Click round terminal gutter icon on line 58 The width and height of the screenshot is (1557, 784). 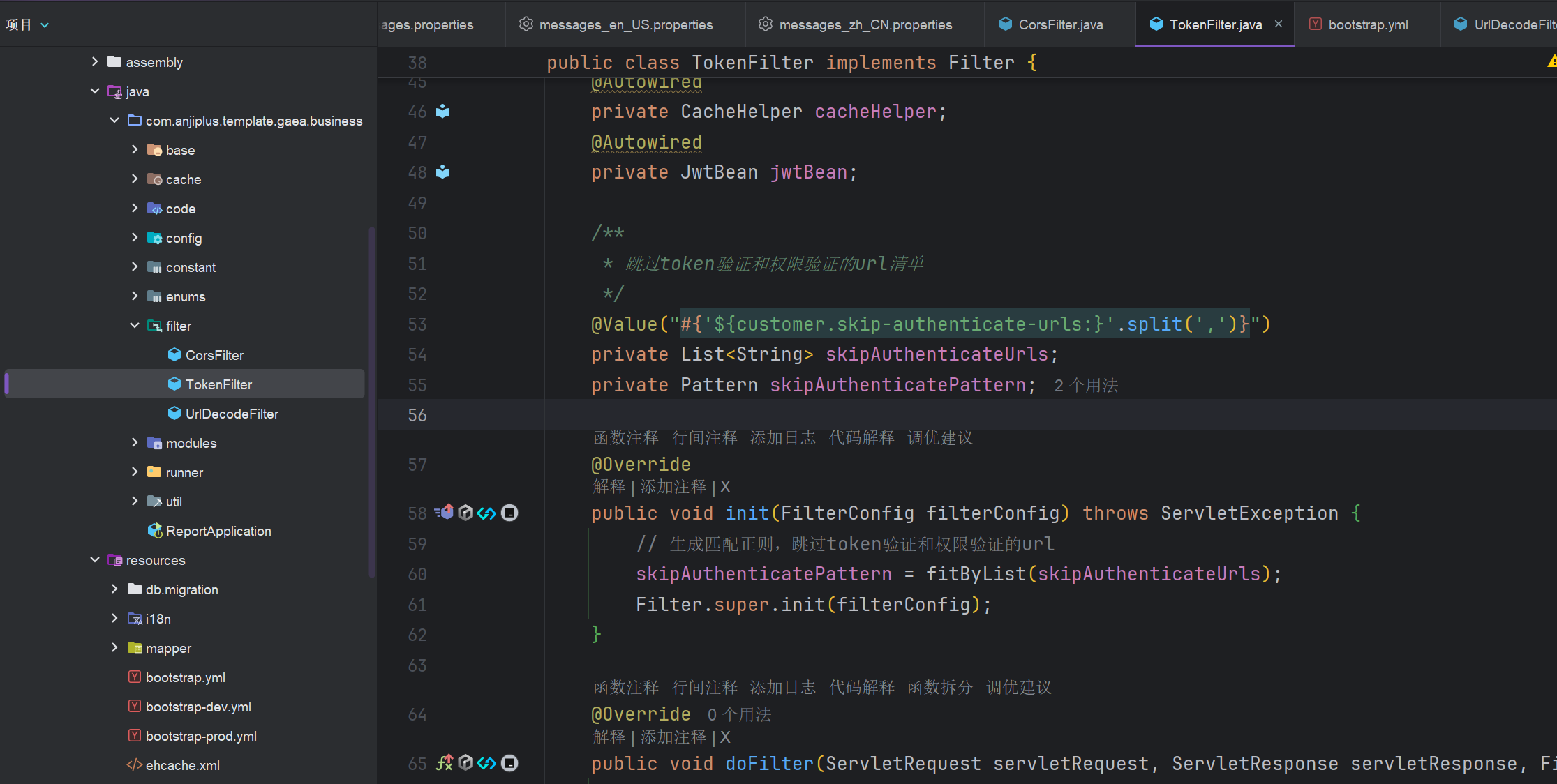[x=510, y=513]
